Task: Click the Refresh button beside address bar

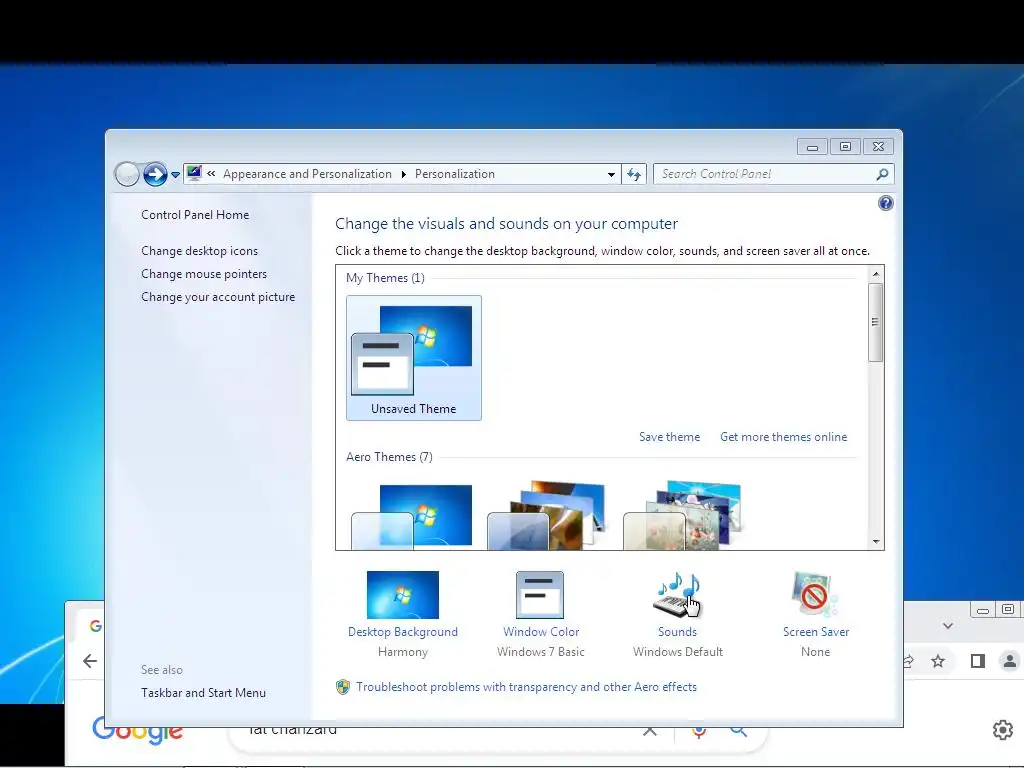Action: pos(633,174)
